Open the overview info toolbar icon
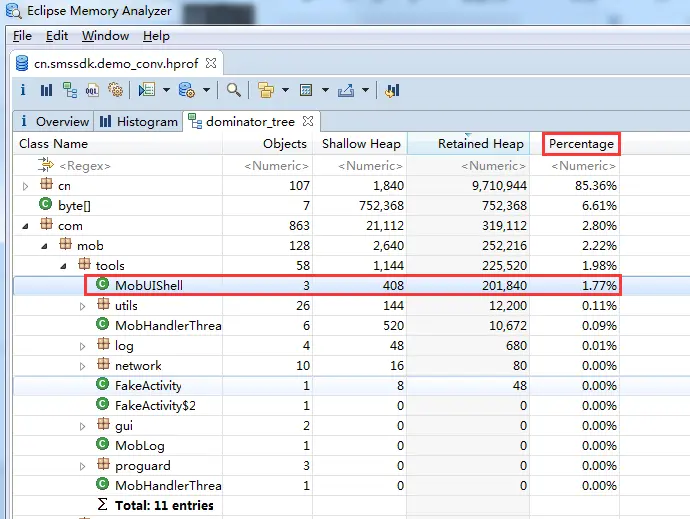Viewport: 690px width, 519px height. point(22,90)
